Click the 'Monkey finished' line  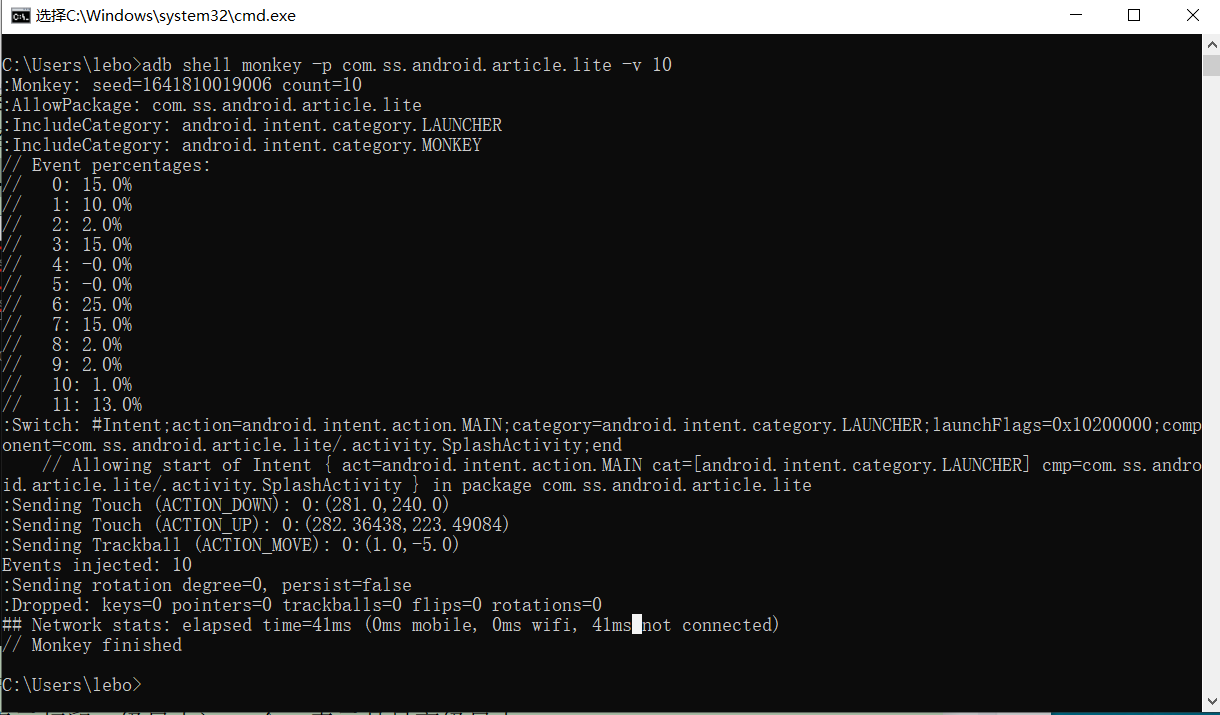point(93,645)
